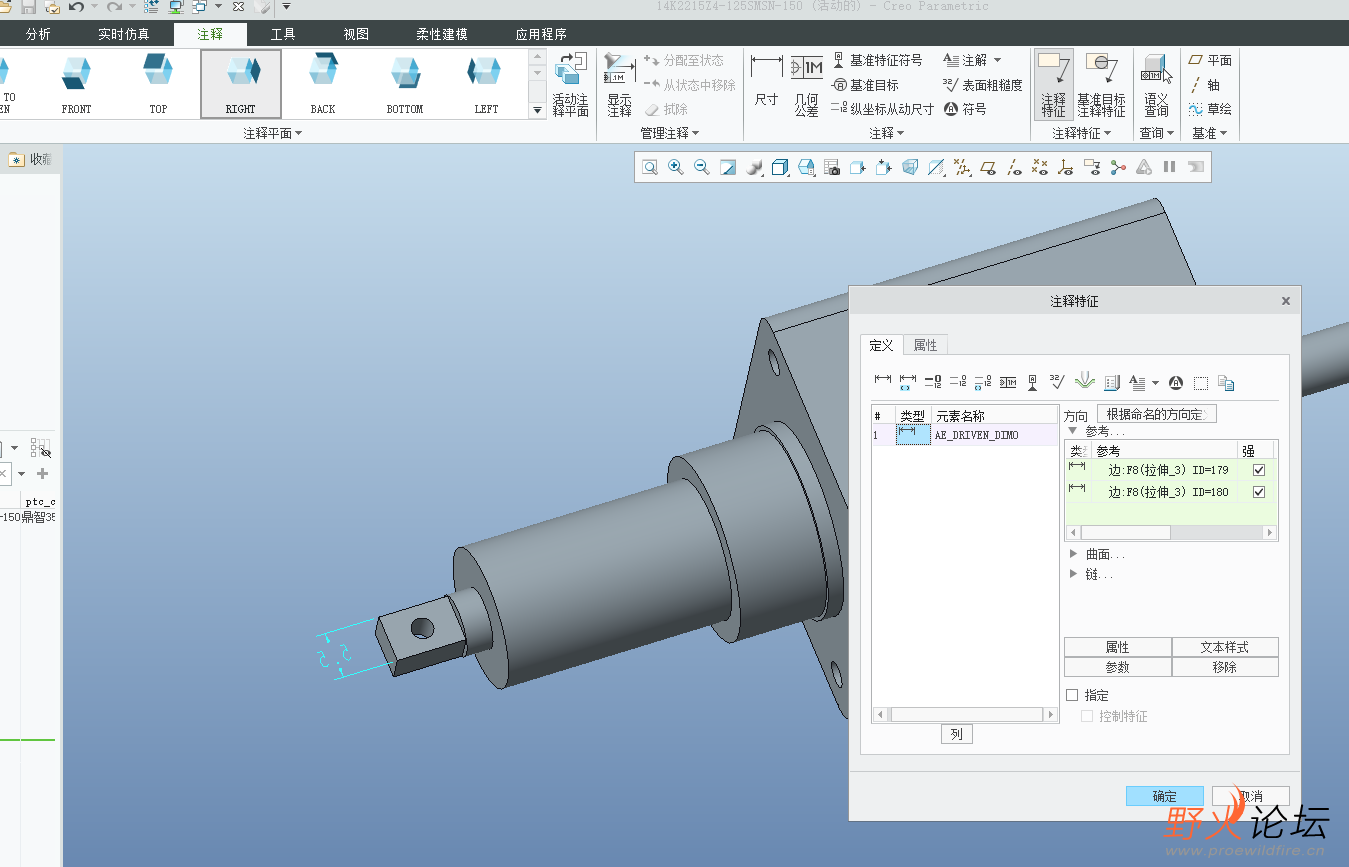Click the 列 button below list

click(956, 734)
